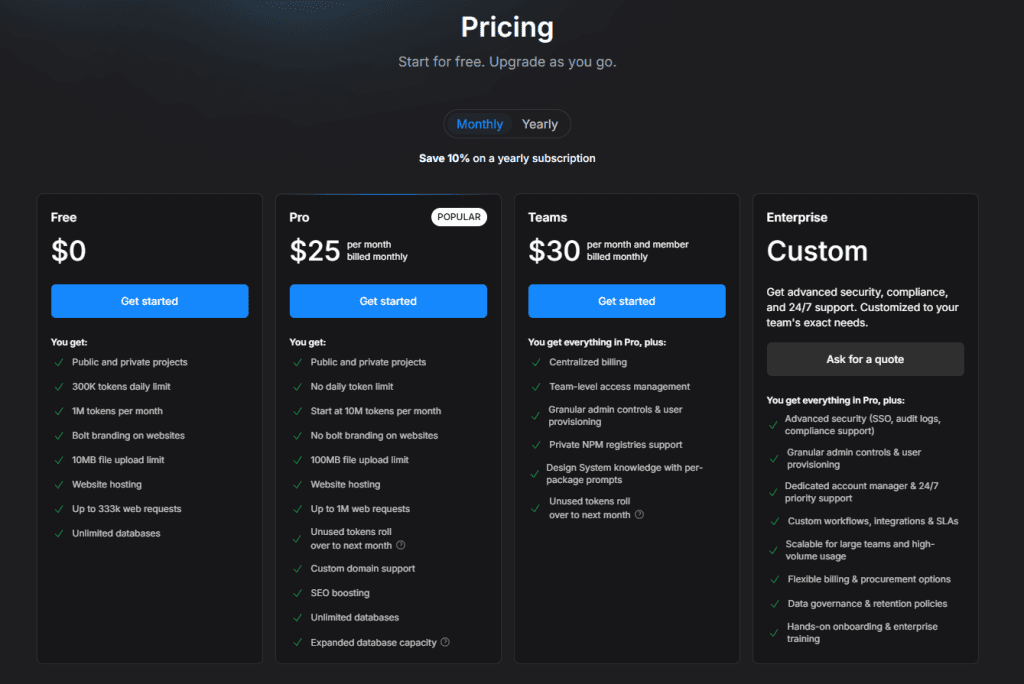Click the Pricing page heading
Screen dimensions: 1024x684
(x=507, y=27)
